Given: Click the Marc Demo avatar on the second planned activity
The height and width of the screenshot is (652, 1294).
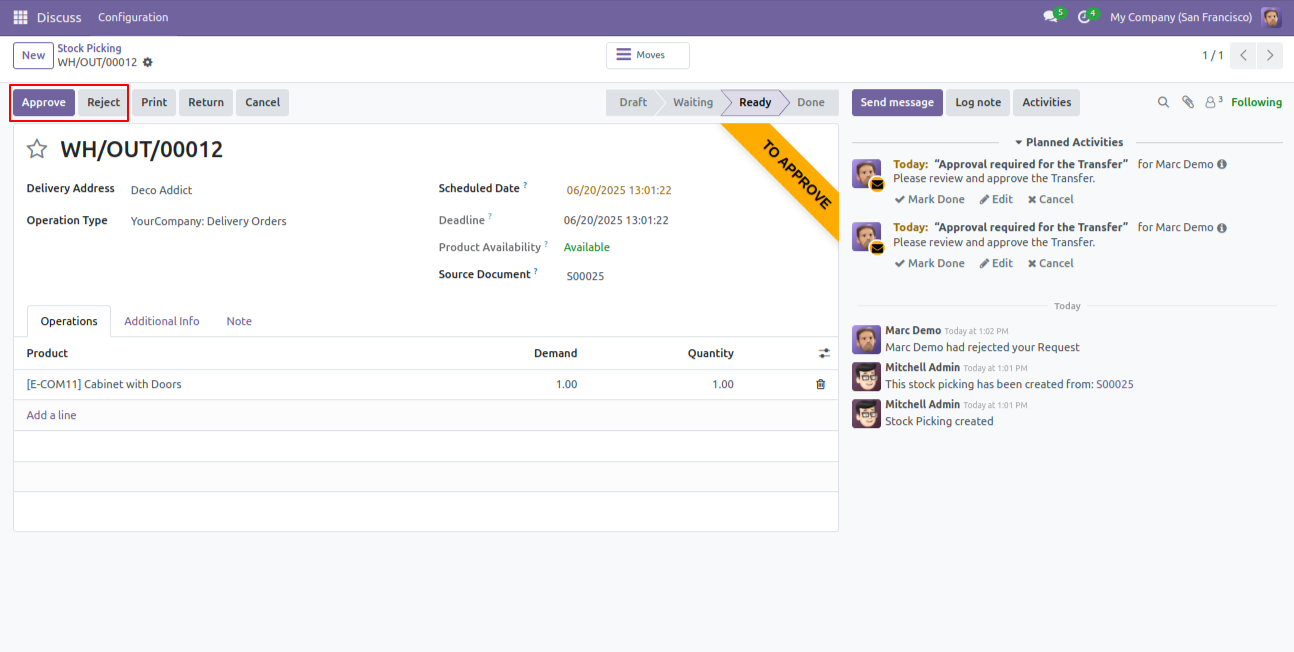Looking at the screenshot, I should click(x=866, y=237).
